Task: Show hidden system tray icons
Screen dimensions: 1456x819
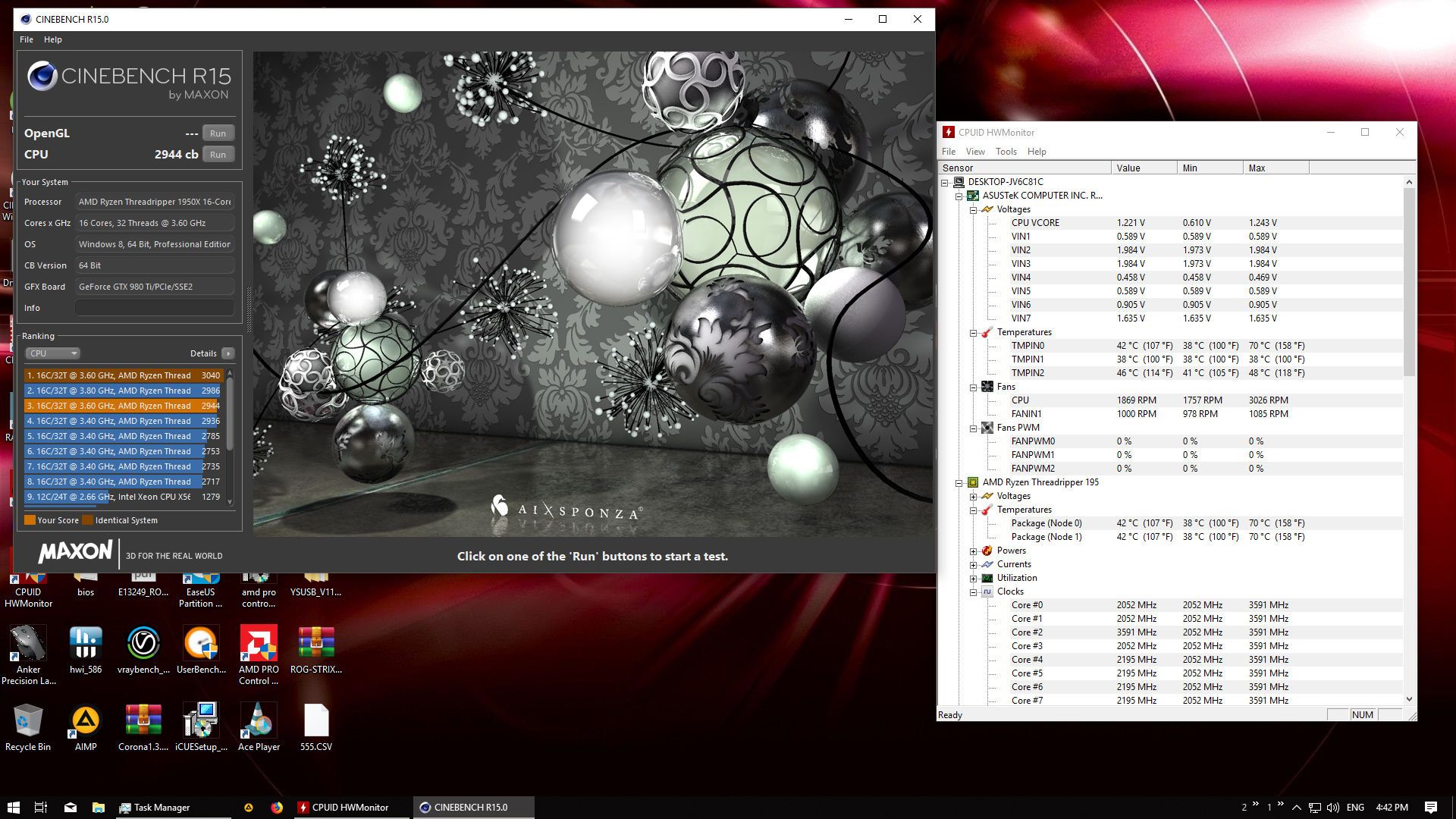Action: tap(1297, 808)
